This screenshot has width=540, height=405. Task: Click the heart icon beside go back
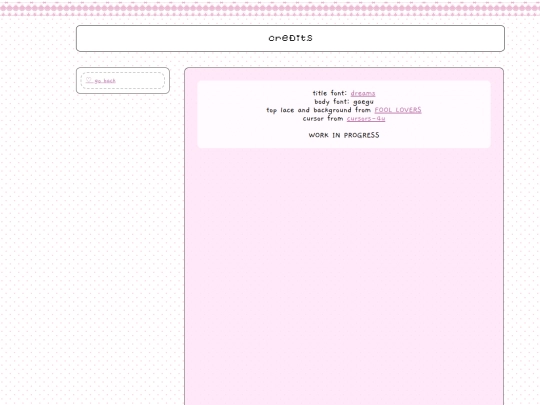click(89, 80)
